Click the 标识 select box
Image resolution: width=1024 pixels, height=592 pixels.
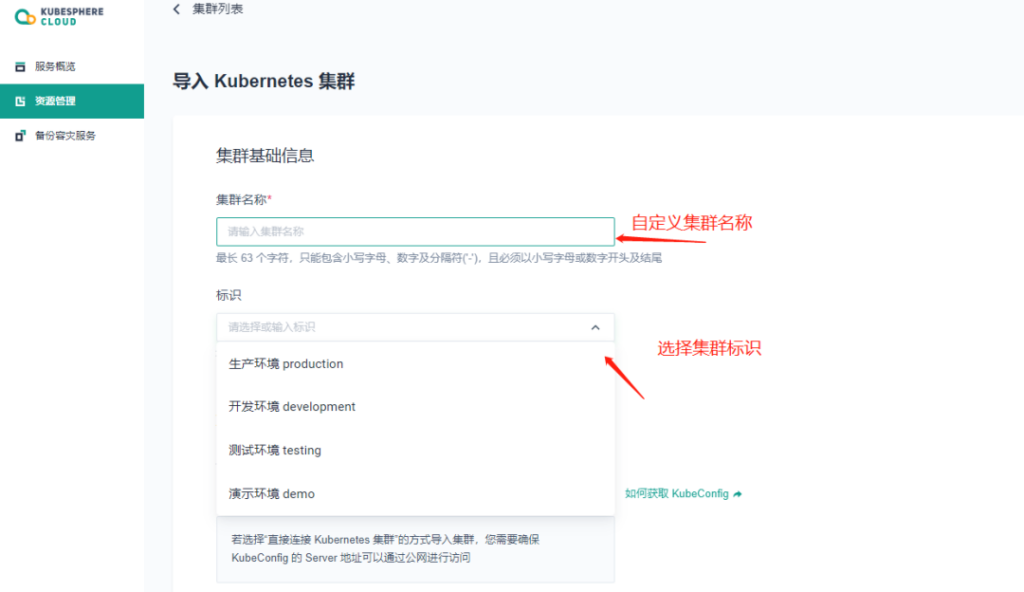(415, 327)
